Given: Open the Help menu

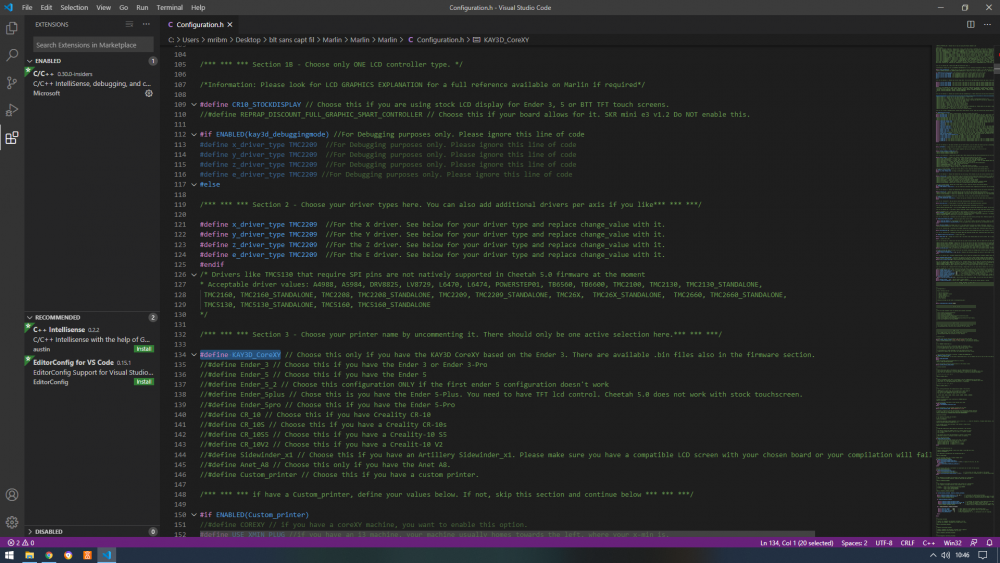Looking at the screenshot, I should [x=198, y=8].
